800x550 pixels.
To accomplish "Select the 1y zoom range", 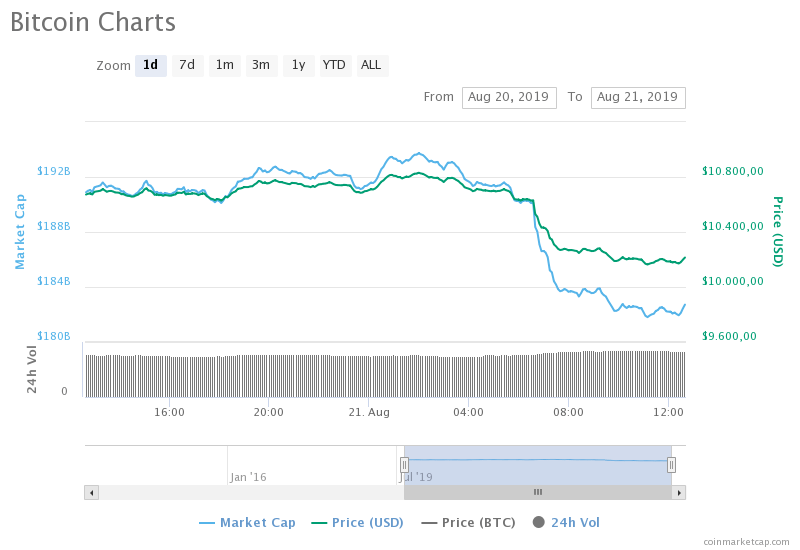I will pyautogui.click(x=298, y=65).
